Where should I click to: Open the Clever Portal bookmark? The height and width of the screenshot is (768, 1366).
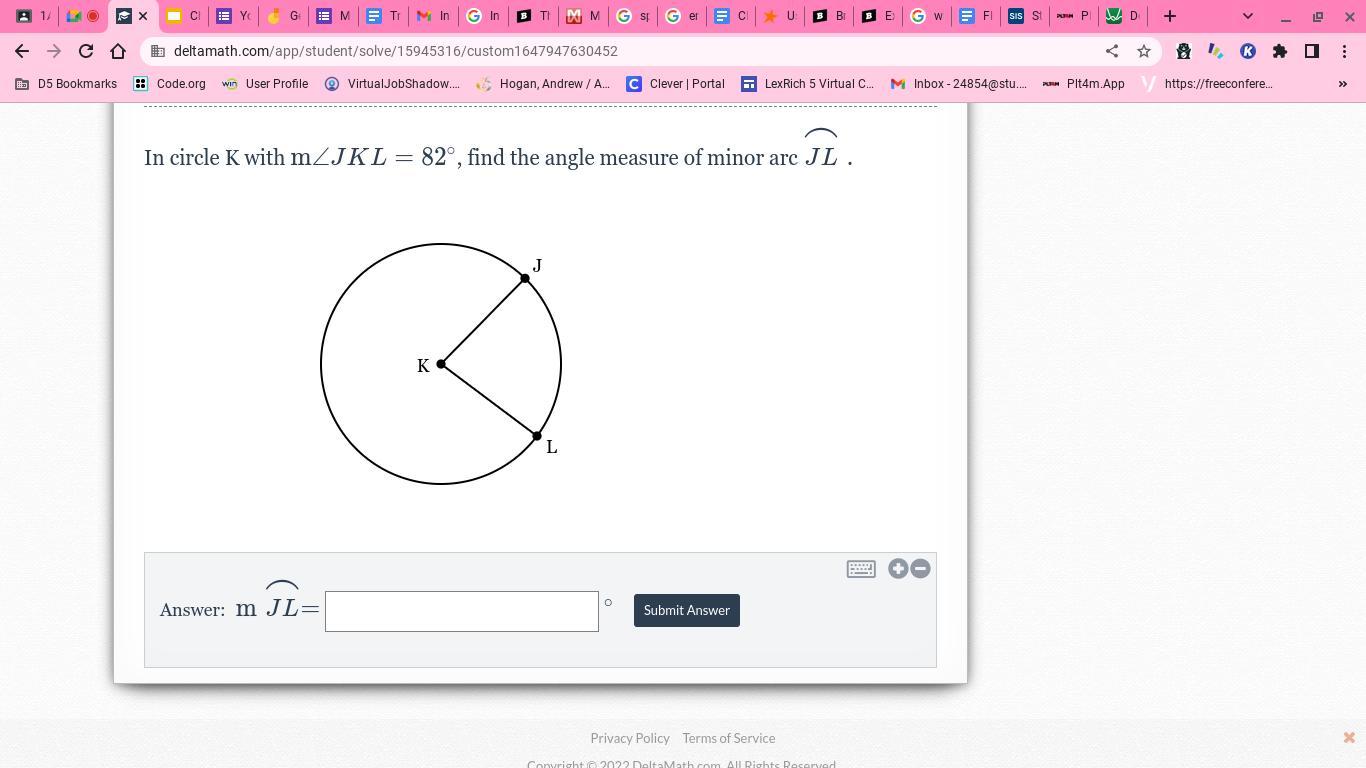click(675, 84)
